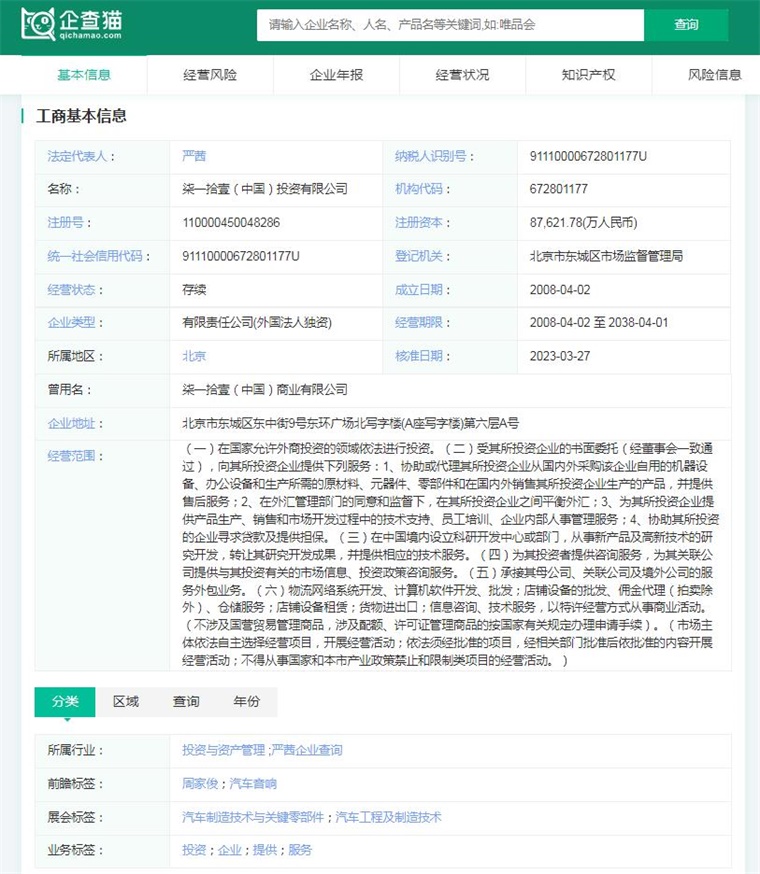Open the 严茜企业查询 link
This screenshot has height=874, width=760.
tap(306, 750)
